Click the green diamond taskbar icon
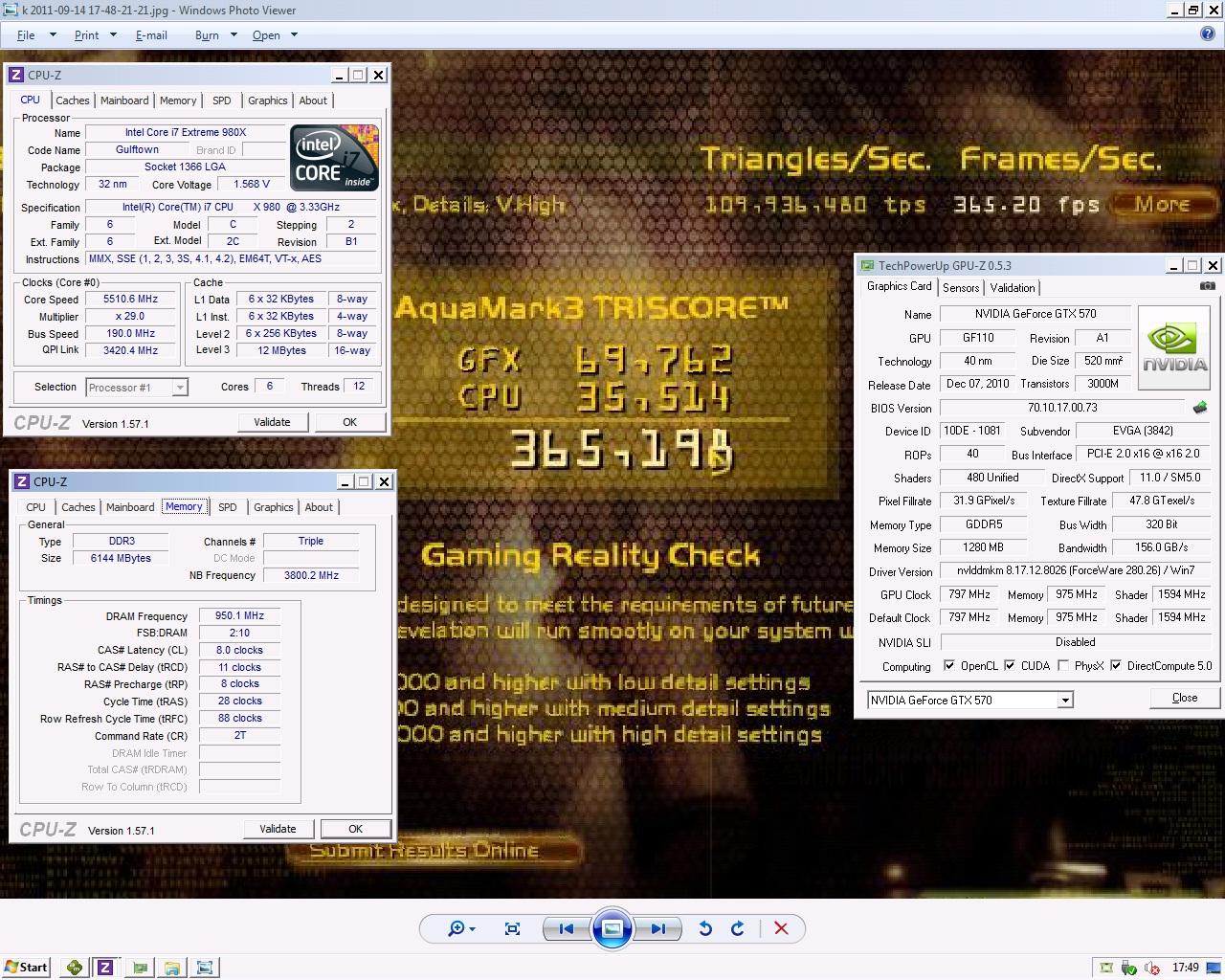The width and height of the screenshot is (1225, 980). [74, 968]
